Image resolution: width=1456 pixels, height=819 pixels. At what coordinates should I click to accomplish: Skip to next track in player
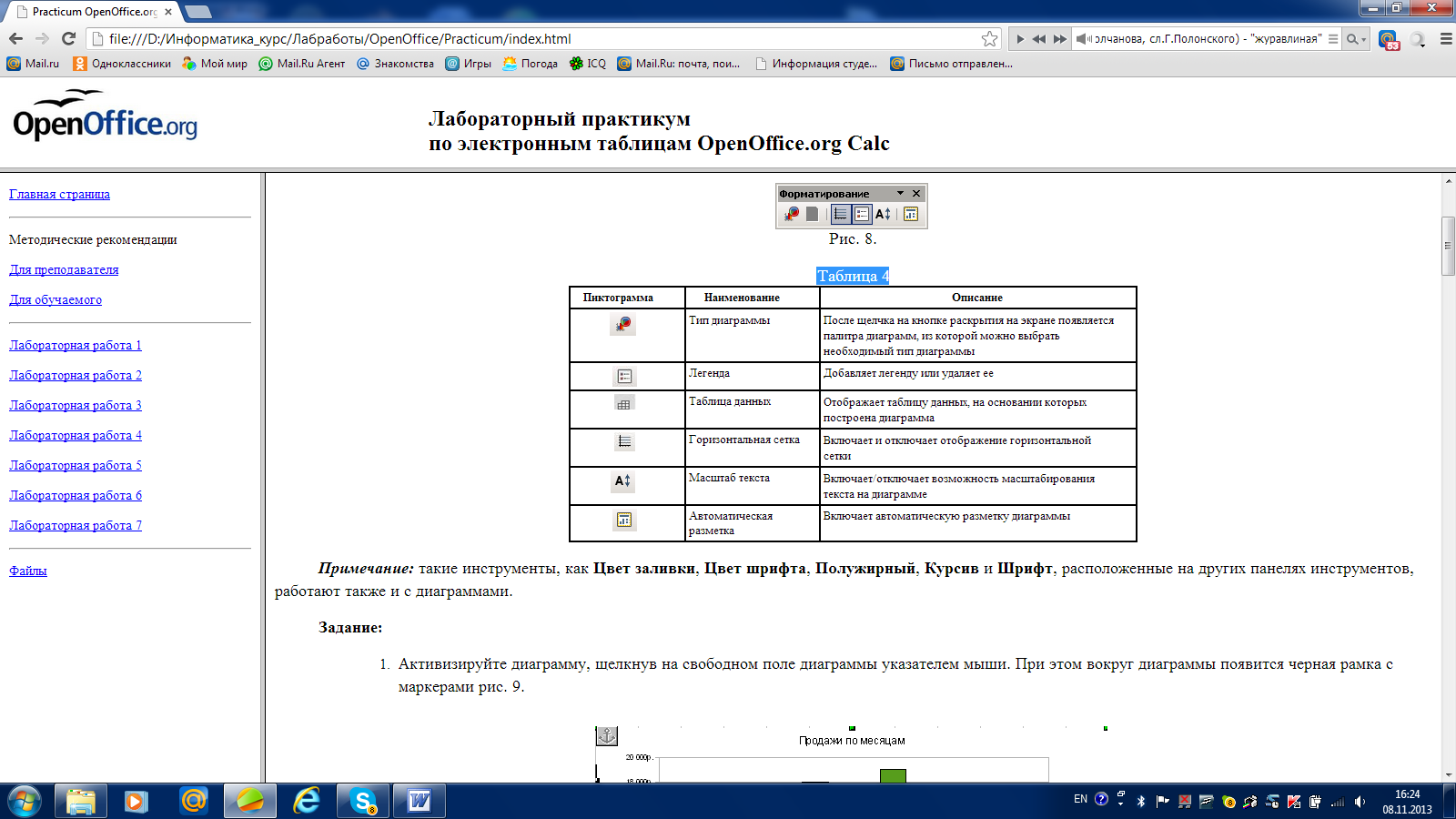[1060, 39]
